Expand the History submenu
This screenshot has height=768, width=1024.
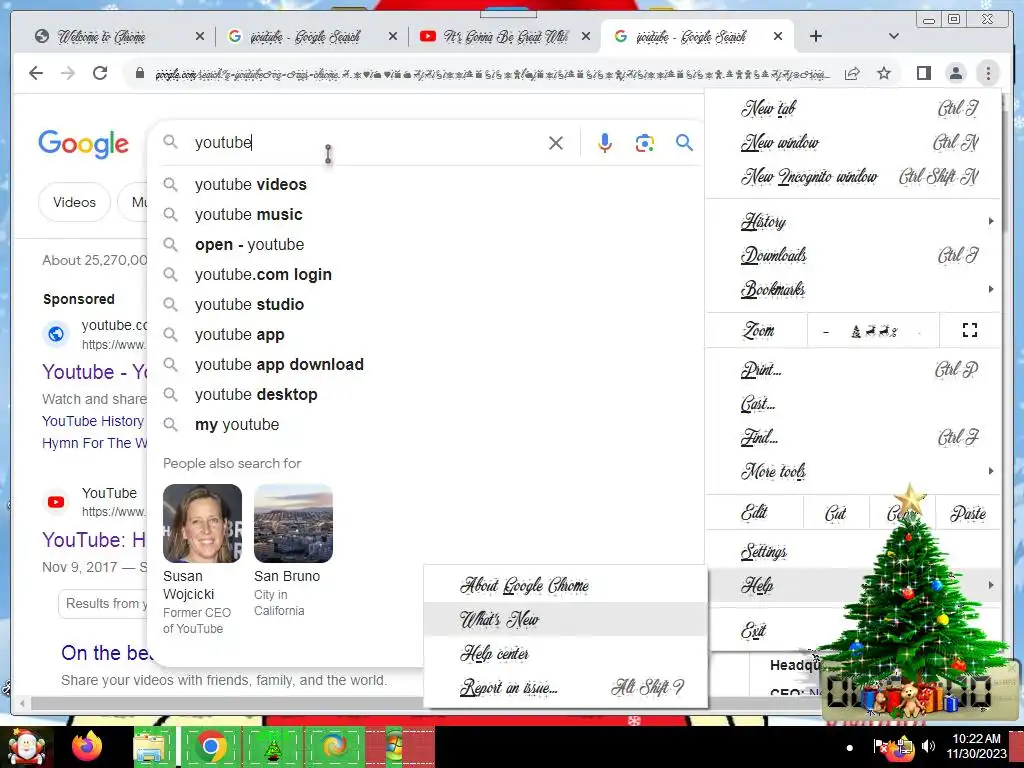click(854, 221)
